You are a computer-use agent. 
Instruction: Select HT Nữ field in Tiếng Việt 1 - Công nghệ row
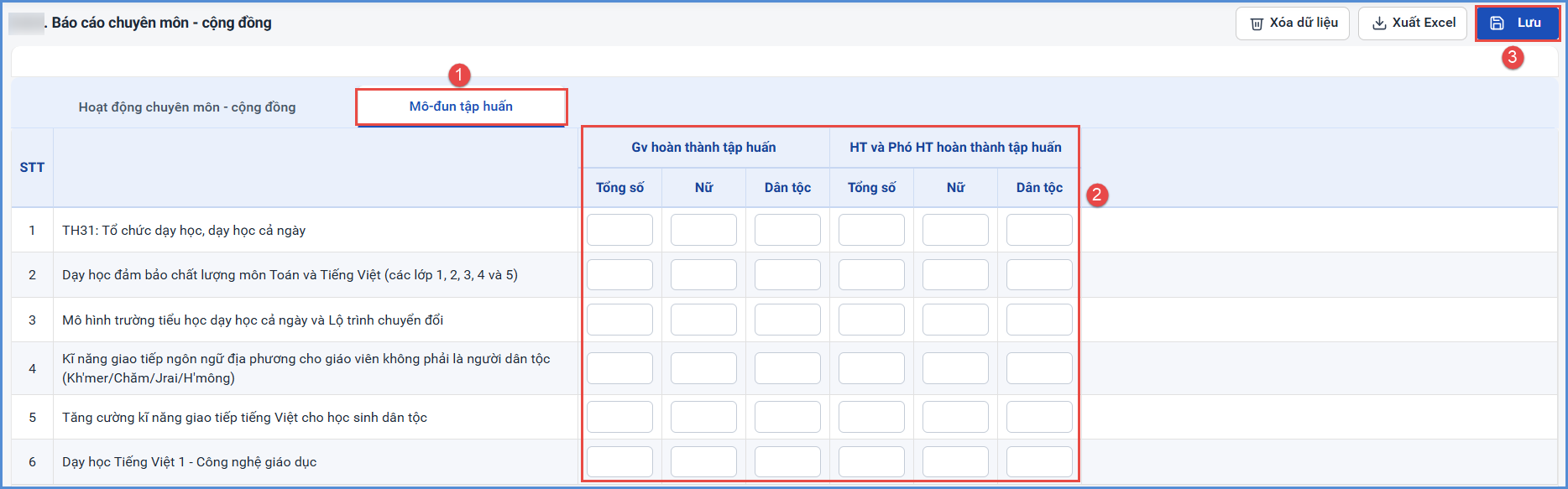click(x=955, y=462)
